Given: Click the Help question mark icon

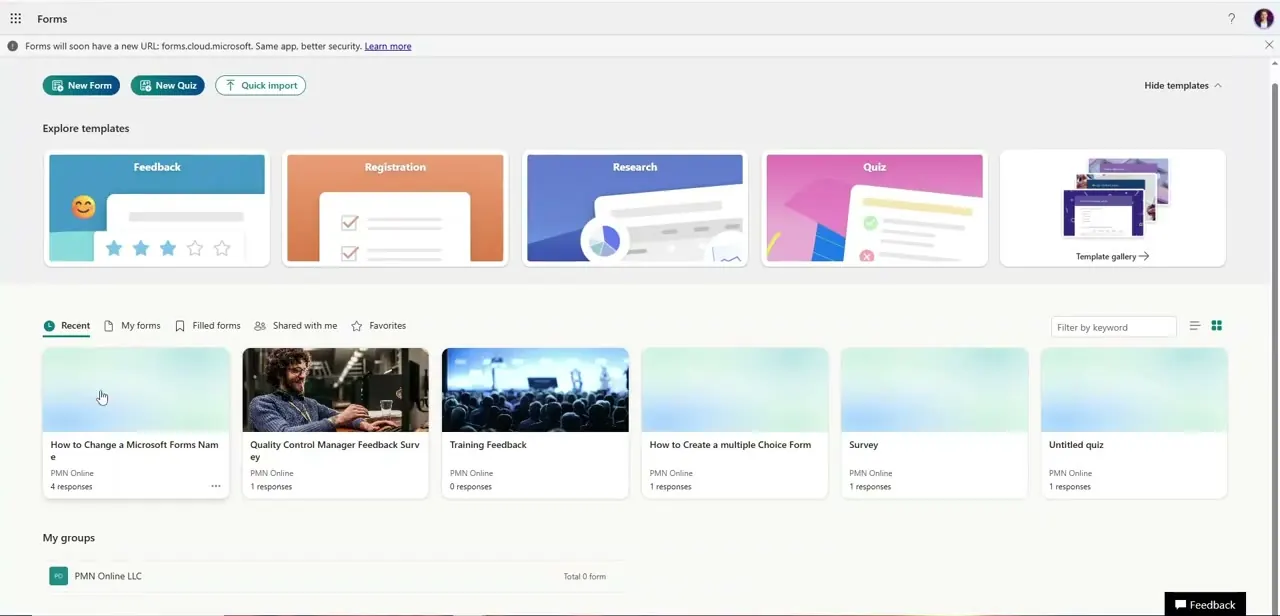Looking at the screenshot, I should tap(1231, 19).
